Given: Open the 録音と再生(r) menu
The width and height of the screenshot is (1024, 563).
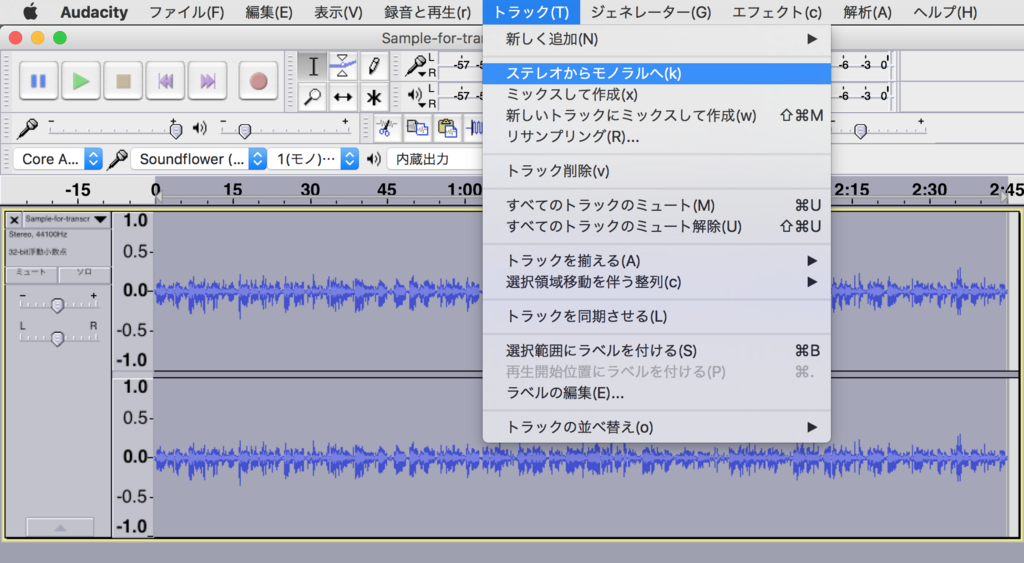Looking at the screenshot, I should click(428, 12).
